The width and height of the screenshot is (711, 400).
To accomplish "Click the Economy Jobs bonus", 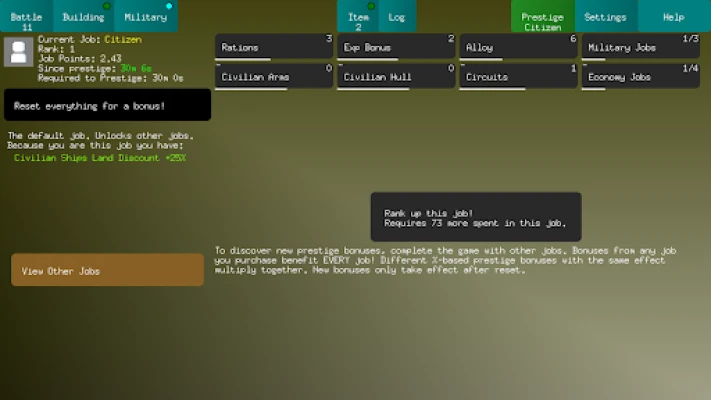I will tap(641, 76).
